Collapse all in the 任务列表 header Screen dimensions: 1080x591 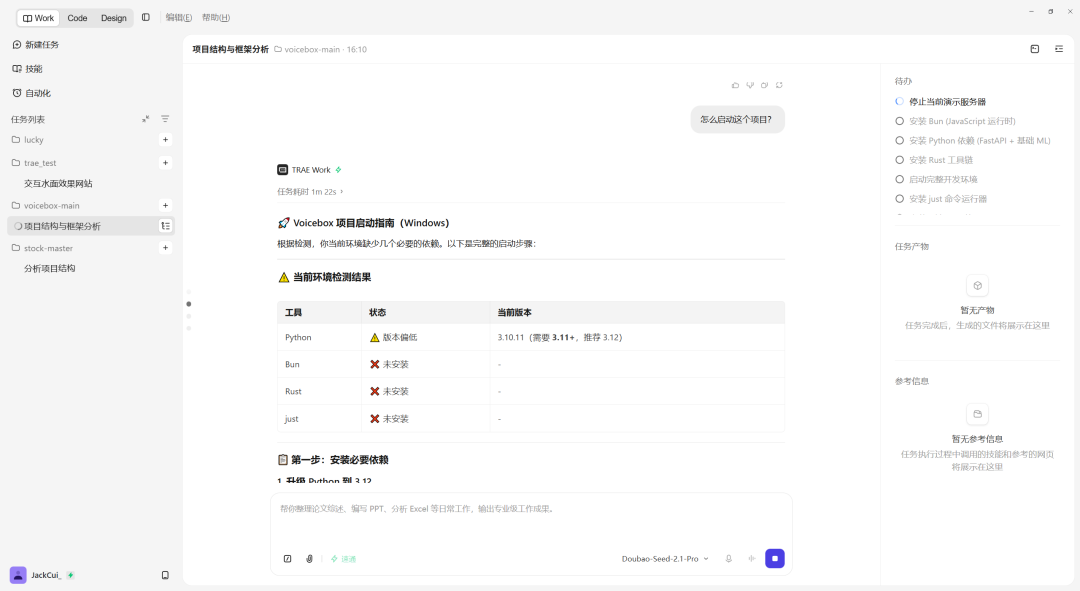tap(146, 119)
